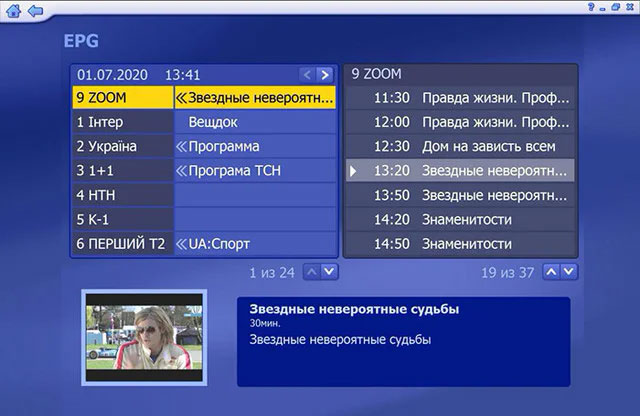Screen dimensions: 640x416
Task: Click the play indicator beside 13:20
Action: (x=353, y=171)
